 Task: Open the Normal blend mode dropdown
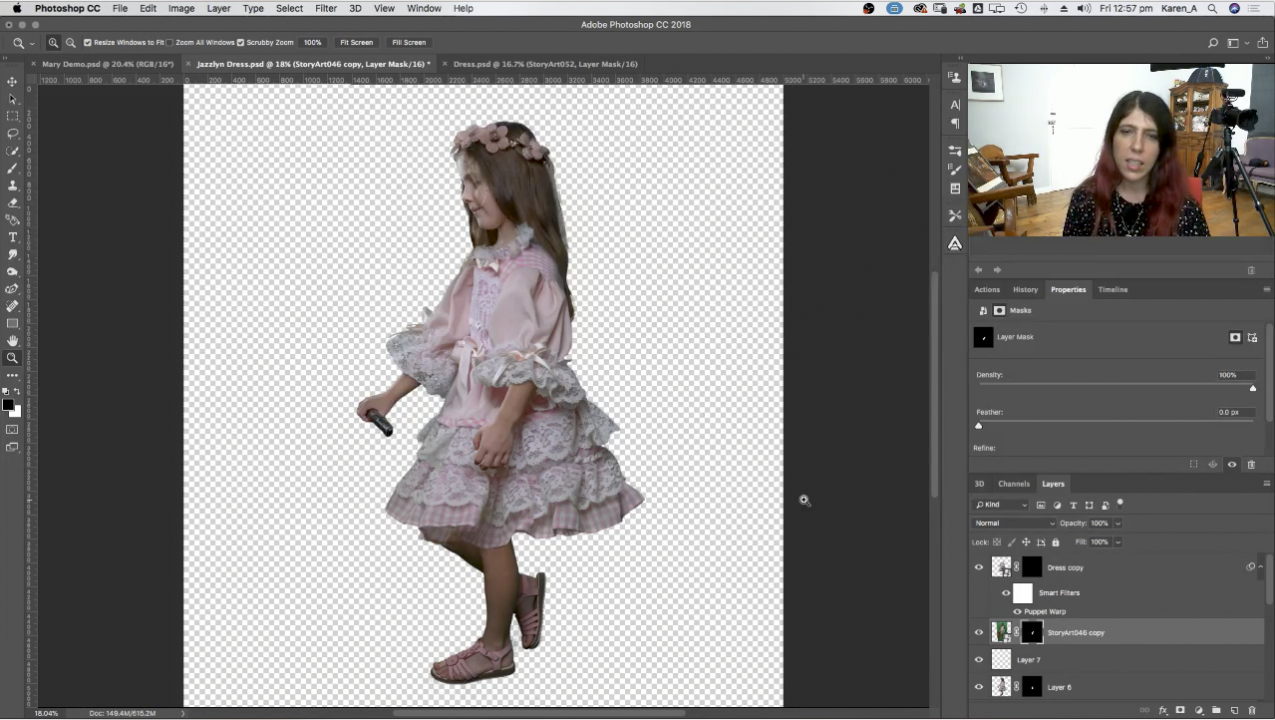coord(1012,523)
